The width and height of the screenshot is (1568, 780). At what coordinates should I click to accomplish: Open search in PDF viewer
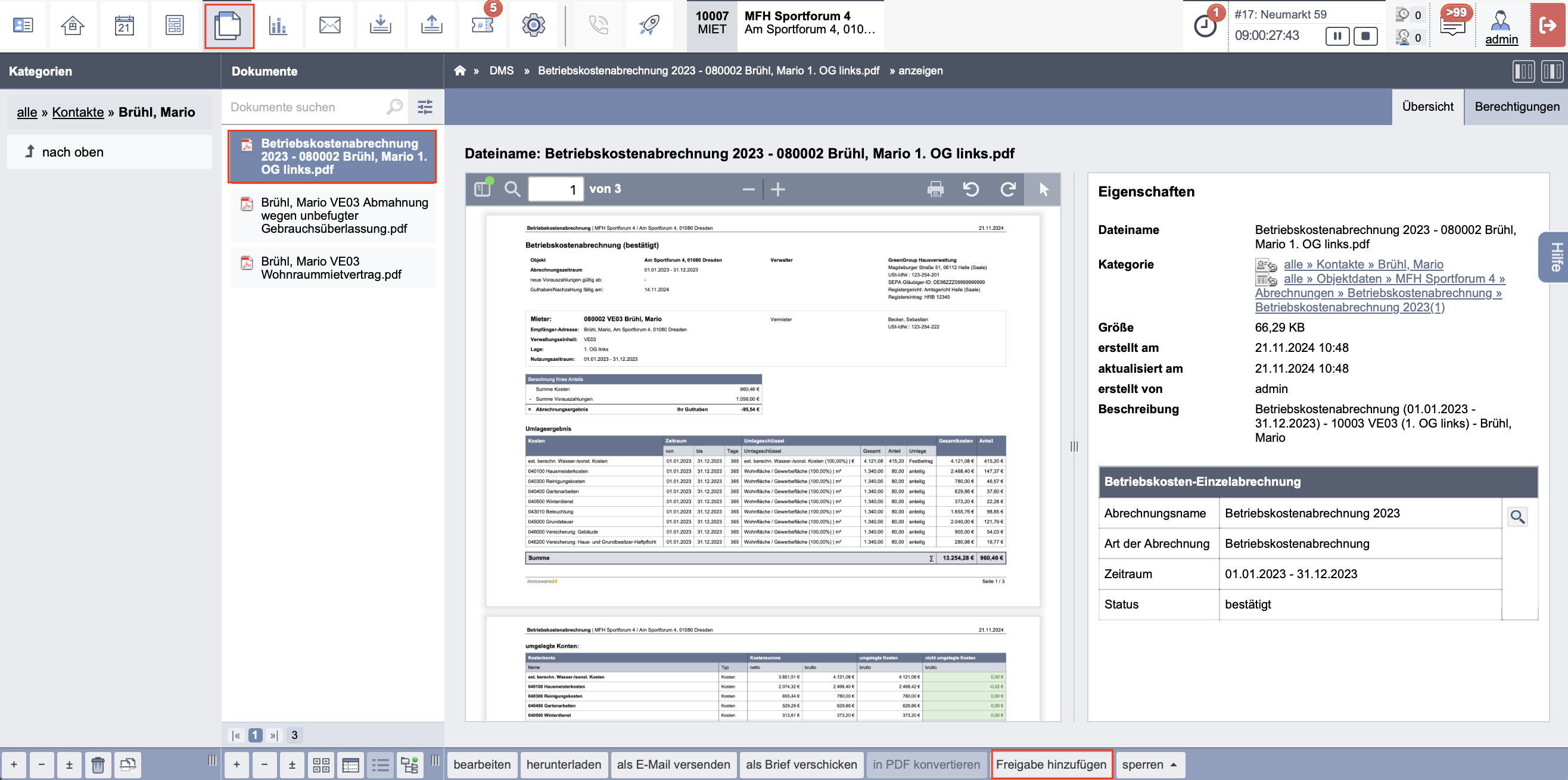512,189
